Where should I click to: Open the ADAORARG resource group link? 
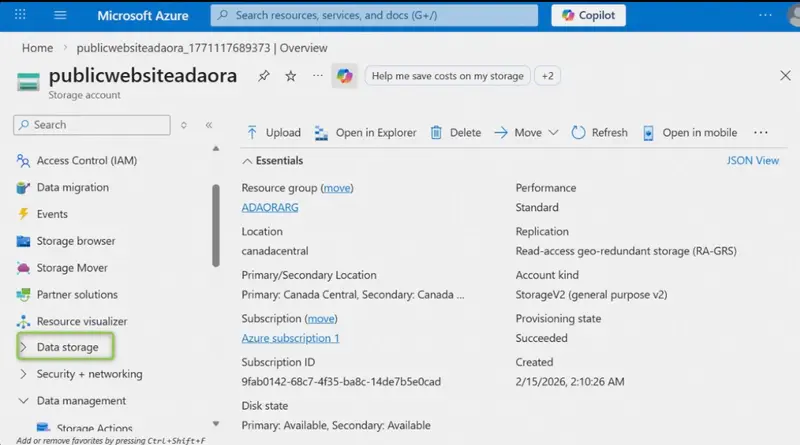tap(270, 208)
